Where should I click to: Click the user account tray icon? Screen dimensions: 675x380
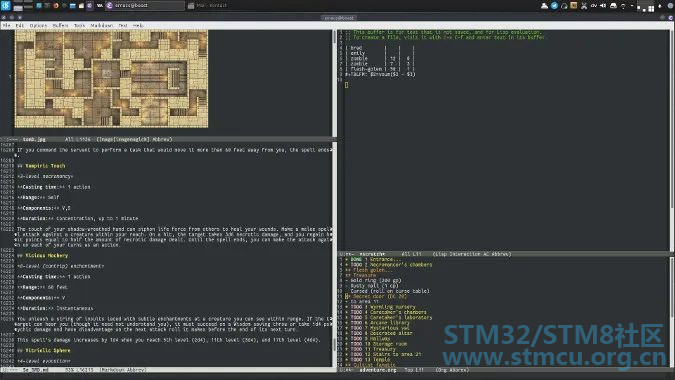click(x=544, y=6)
